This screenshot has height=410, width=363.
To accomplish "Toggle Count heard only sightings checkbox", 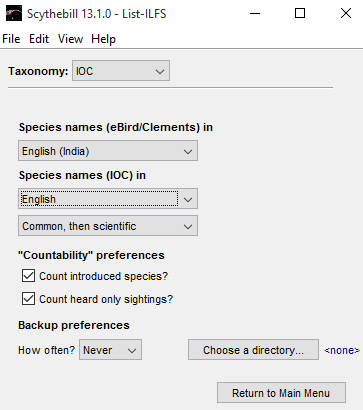I will [28, 299].
